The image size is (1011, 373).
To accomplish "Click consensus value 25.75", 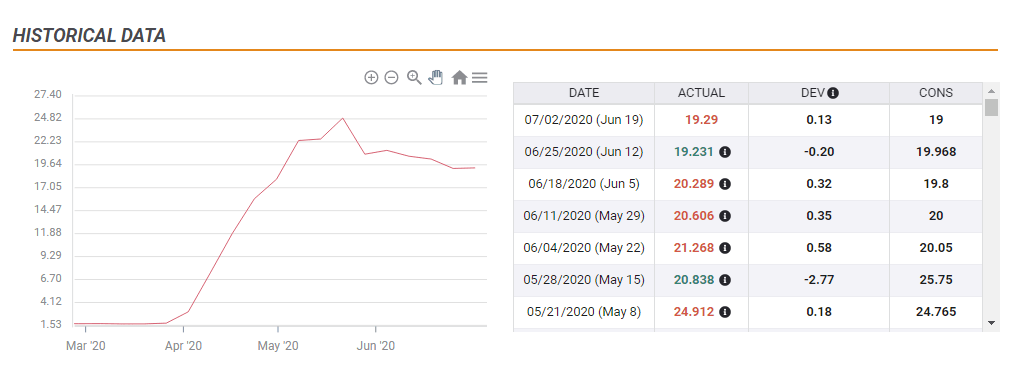I will [936, 280].
